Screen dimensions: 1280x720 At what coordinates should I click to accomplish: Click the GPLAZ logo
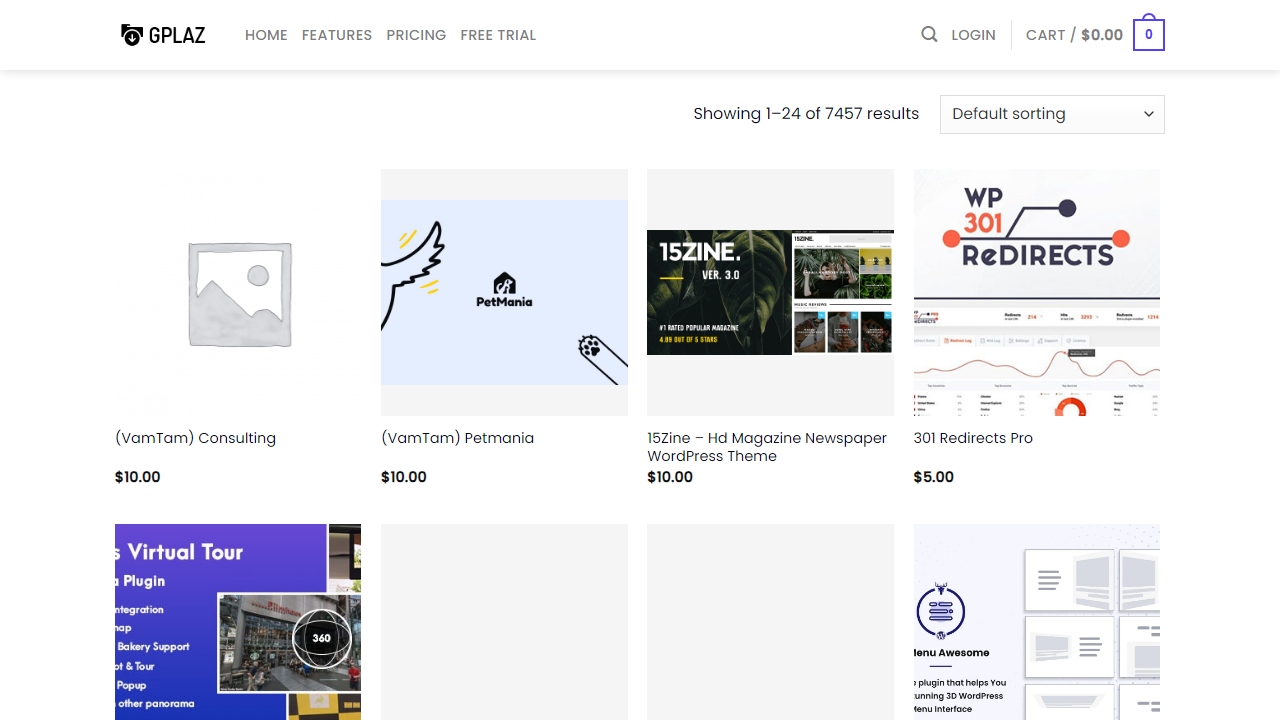[x=163, y=35]
